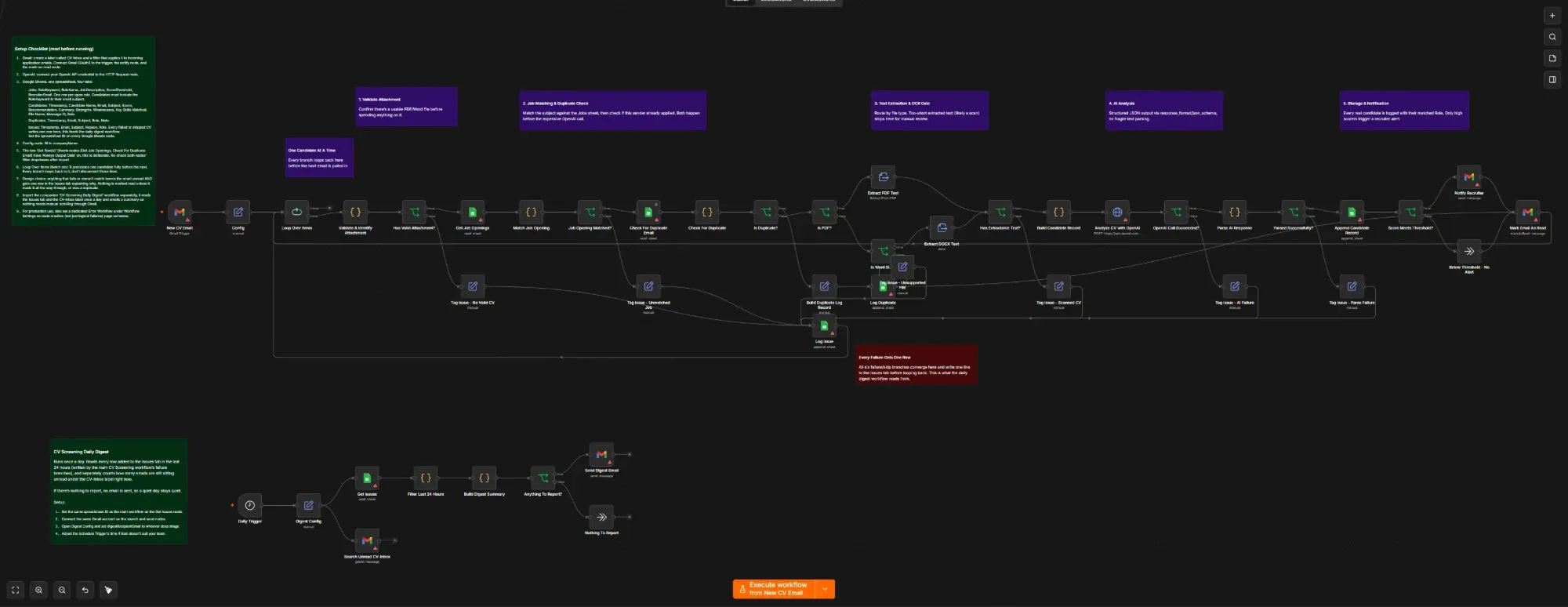This screenshot has height=607, width=1568.
Task: Open Tag Issue - AI Failure node
Action: point(1235,286)
